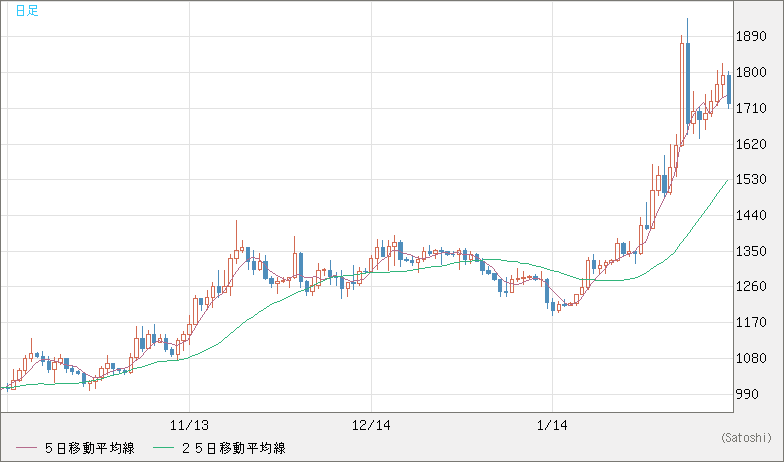Select the 1800 price axis label
The height and width of the screenshot is (462, 784).
click(751, 72)
